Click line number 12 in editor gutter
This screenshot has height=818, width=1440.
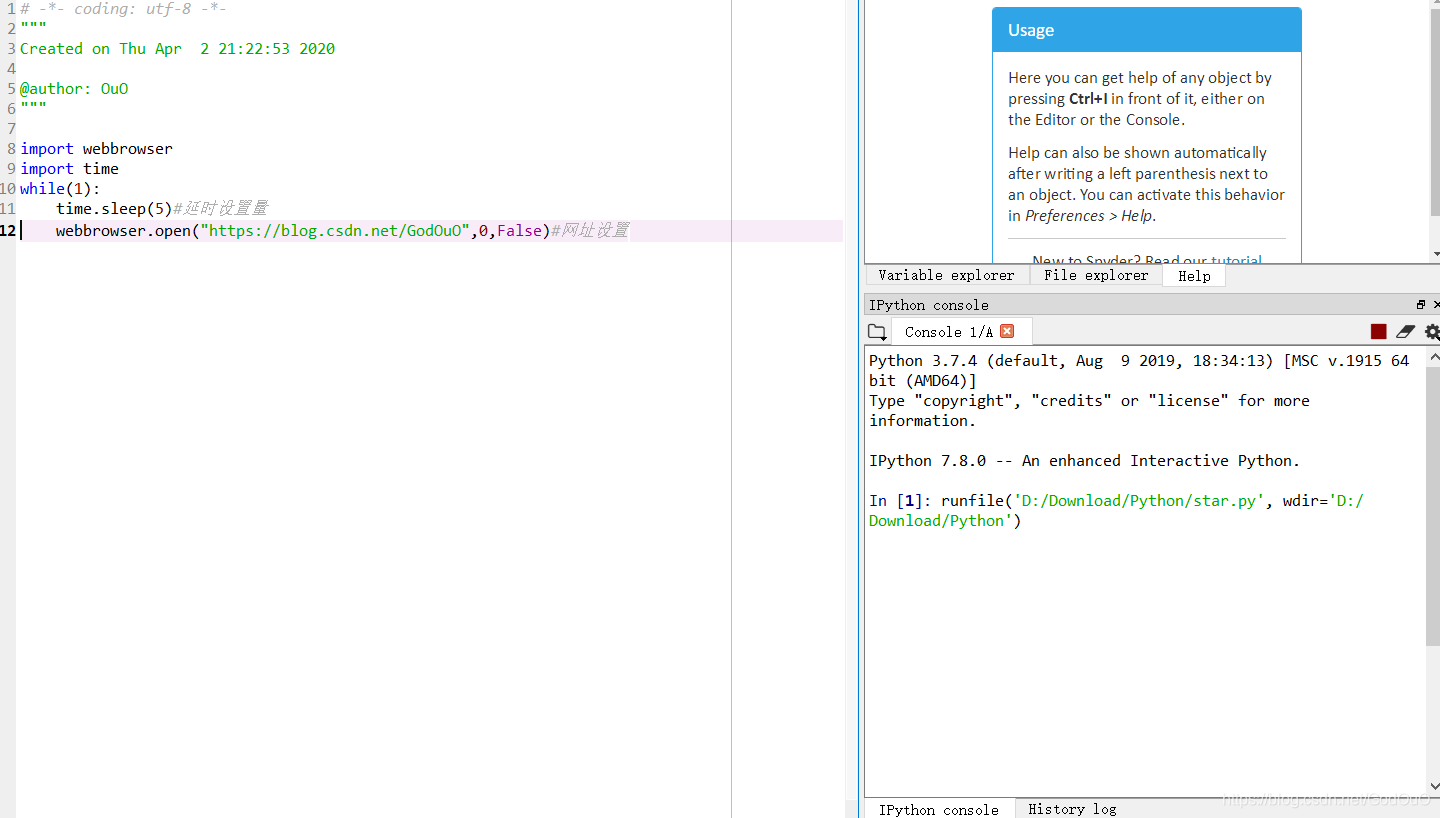click(8, 231)
